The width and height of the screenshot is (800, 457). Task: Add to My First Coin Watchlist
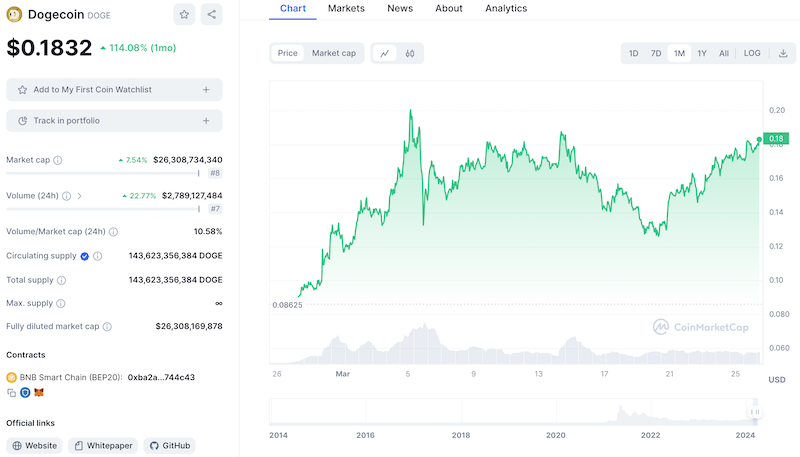pyautogui.click(x=114, y=90)
